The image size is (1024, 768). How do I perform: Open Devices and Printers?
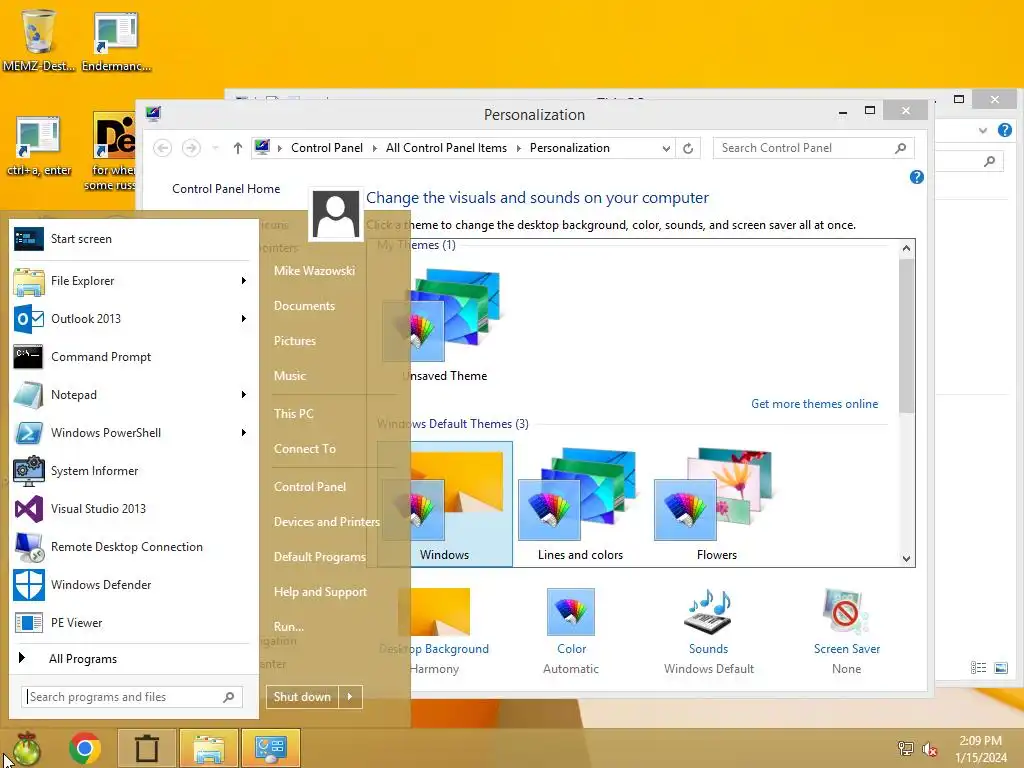327,522
